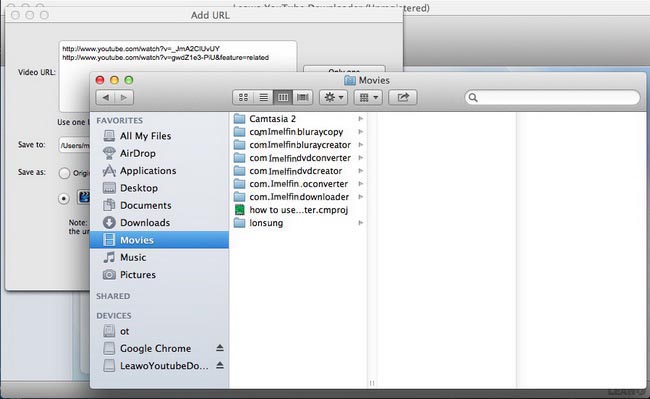Expand blu-ray copy folder arrow
This screenshot has height=399, width=650.
coord(361,132)
